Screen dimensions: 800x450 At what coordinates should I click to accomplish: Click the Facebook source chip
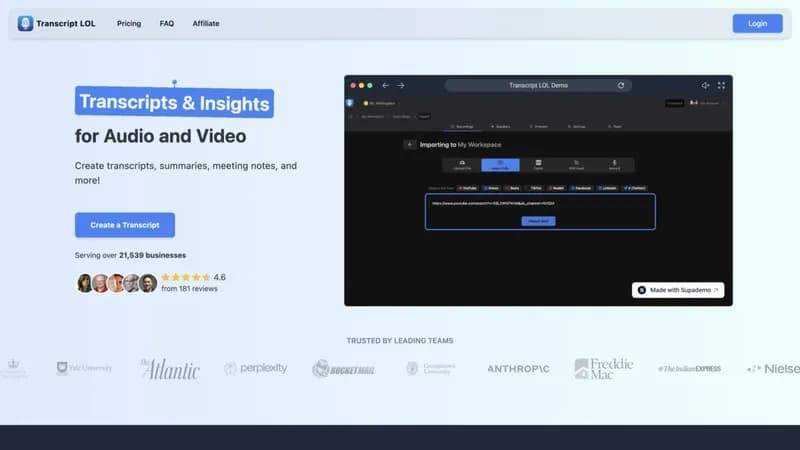click(x=582, y=188)
